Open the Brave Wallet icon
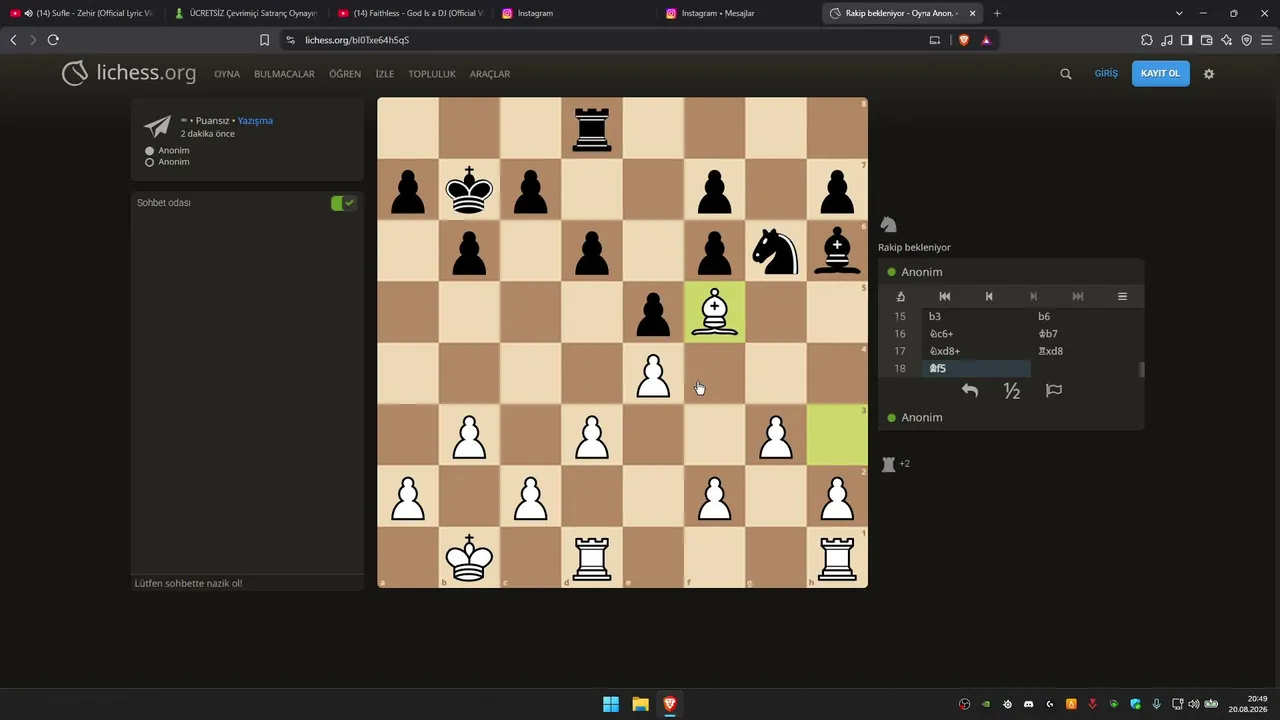Image resolution: width=1280 pixels, height=720 pixels. [1207, 40]
